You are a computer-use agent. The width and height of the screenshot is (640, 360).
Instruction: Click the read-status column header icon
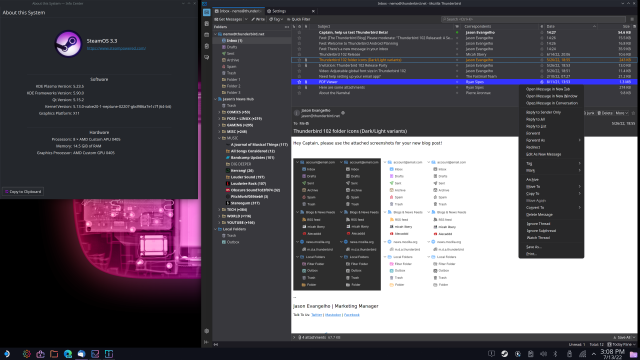coord(457,27)
